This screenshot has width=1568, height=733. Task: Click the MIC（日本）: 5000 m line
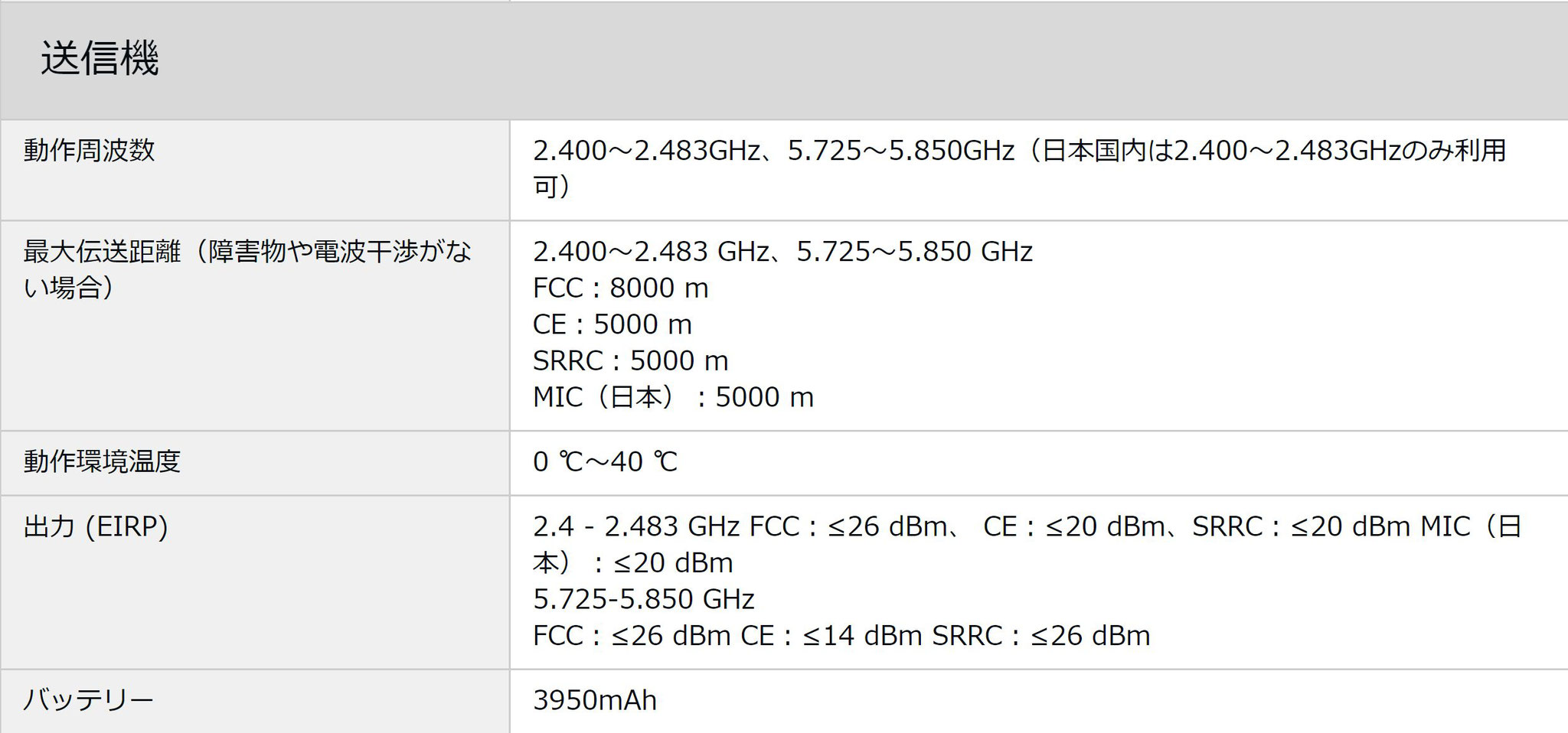pos(673,397)
